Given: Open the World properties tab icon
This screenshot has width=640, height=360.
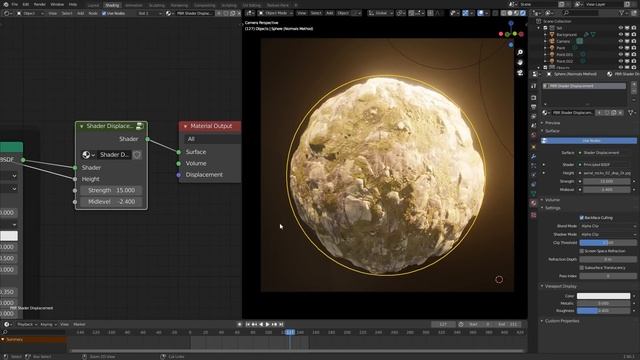Looking at the screenshot, I should point(533,136).
